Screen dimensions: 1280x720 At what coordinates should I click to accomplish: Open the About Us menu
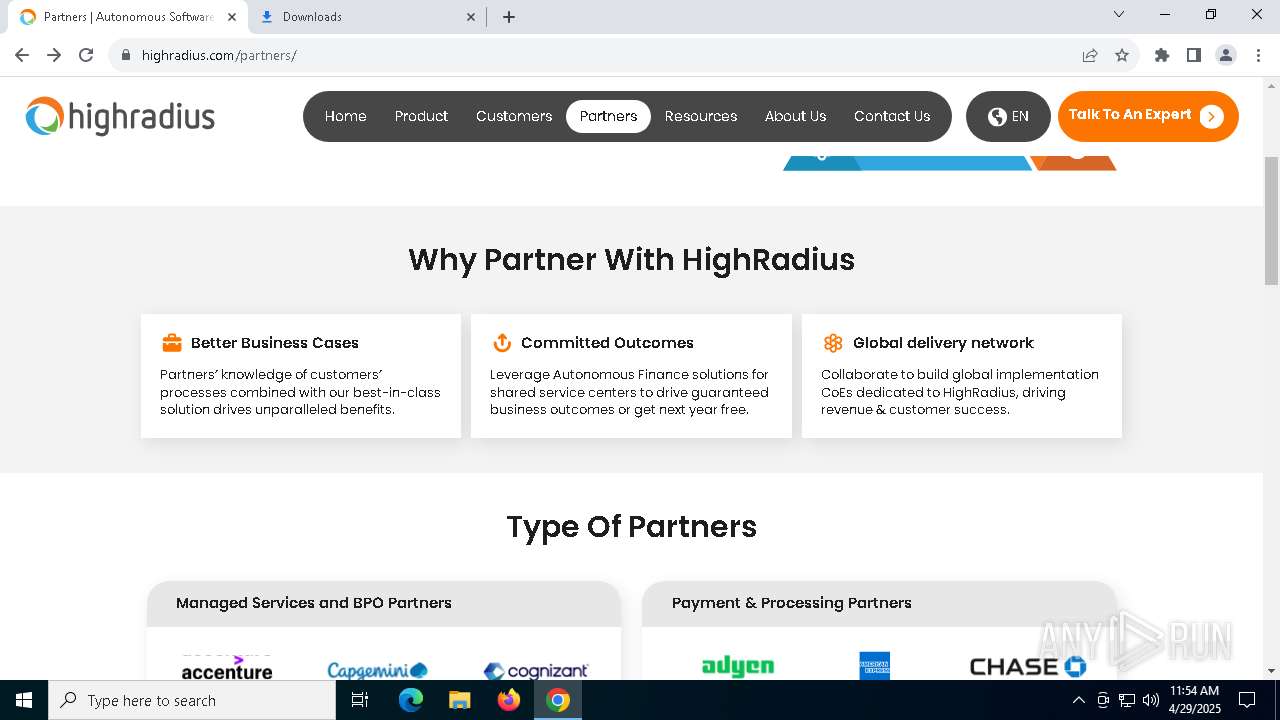796,117
